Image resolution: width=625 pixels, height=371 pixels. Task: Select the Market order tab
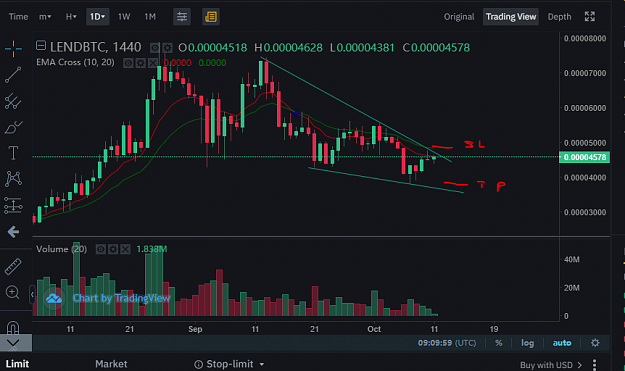111,364
